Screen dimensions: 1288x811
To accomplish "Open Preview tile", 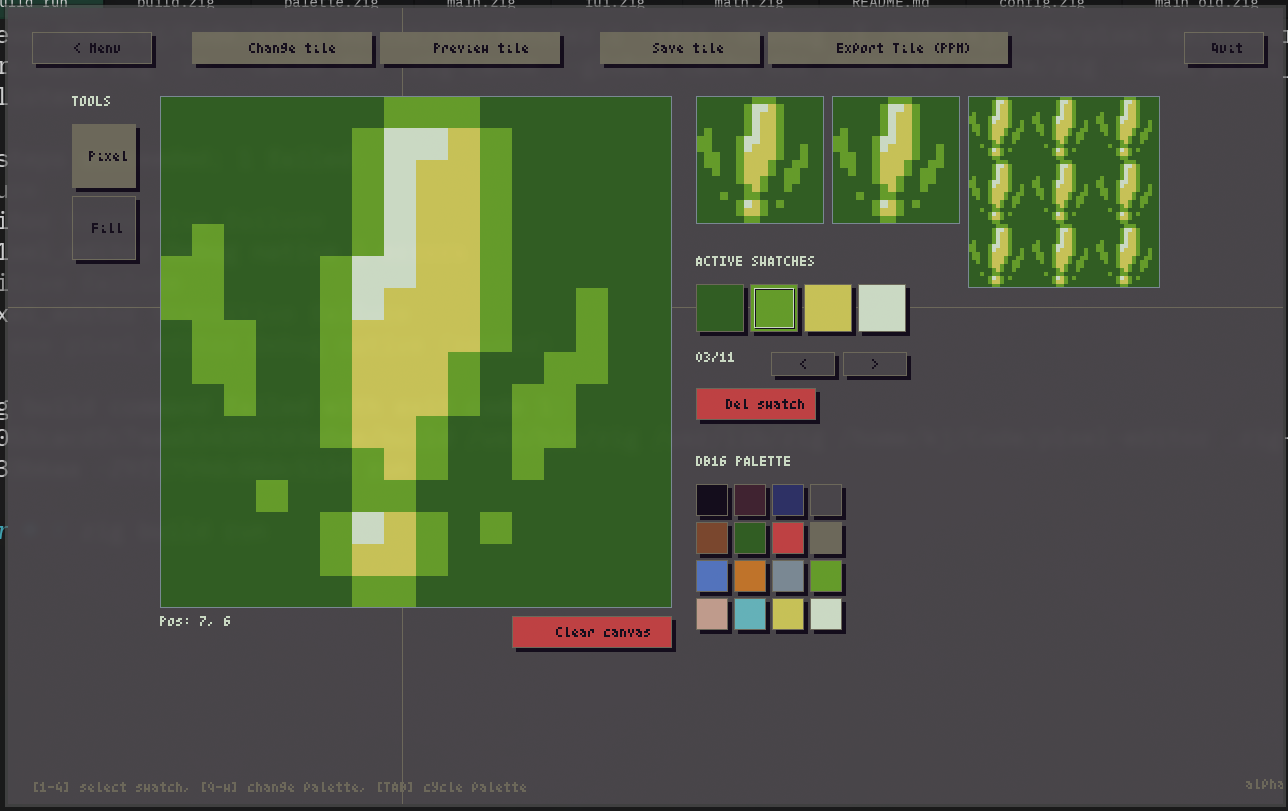I will [x=470, y=48].
